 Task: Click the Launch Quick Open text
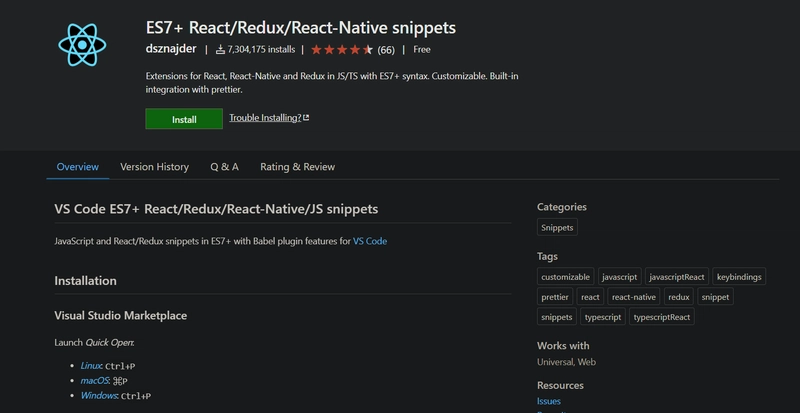click(x=94, y=343)
